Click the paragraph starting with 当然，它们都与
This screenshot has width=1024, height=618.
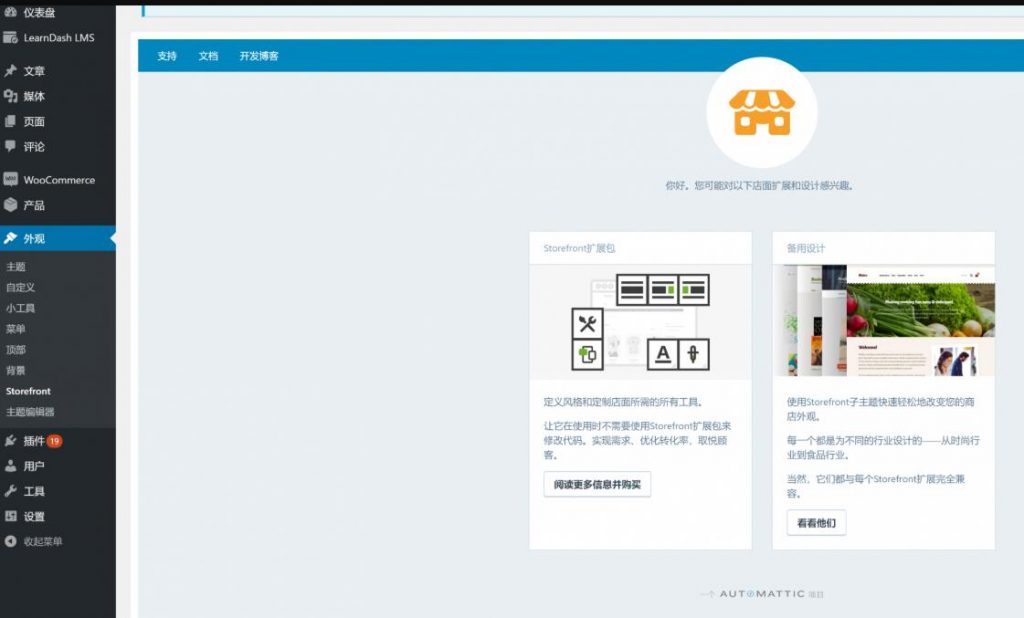pos(876,486)
